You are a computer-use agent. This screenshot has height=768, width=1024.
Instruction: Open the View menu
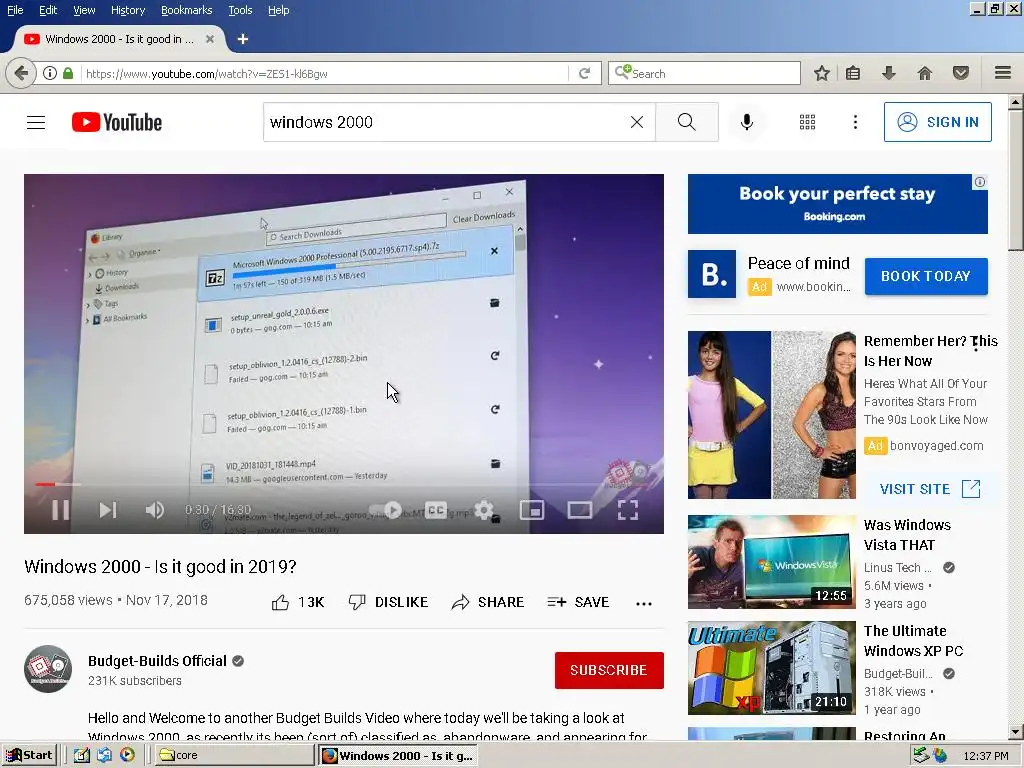tap(84, 10)
